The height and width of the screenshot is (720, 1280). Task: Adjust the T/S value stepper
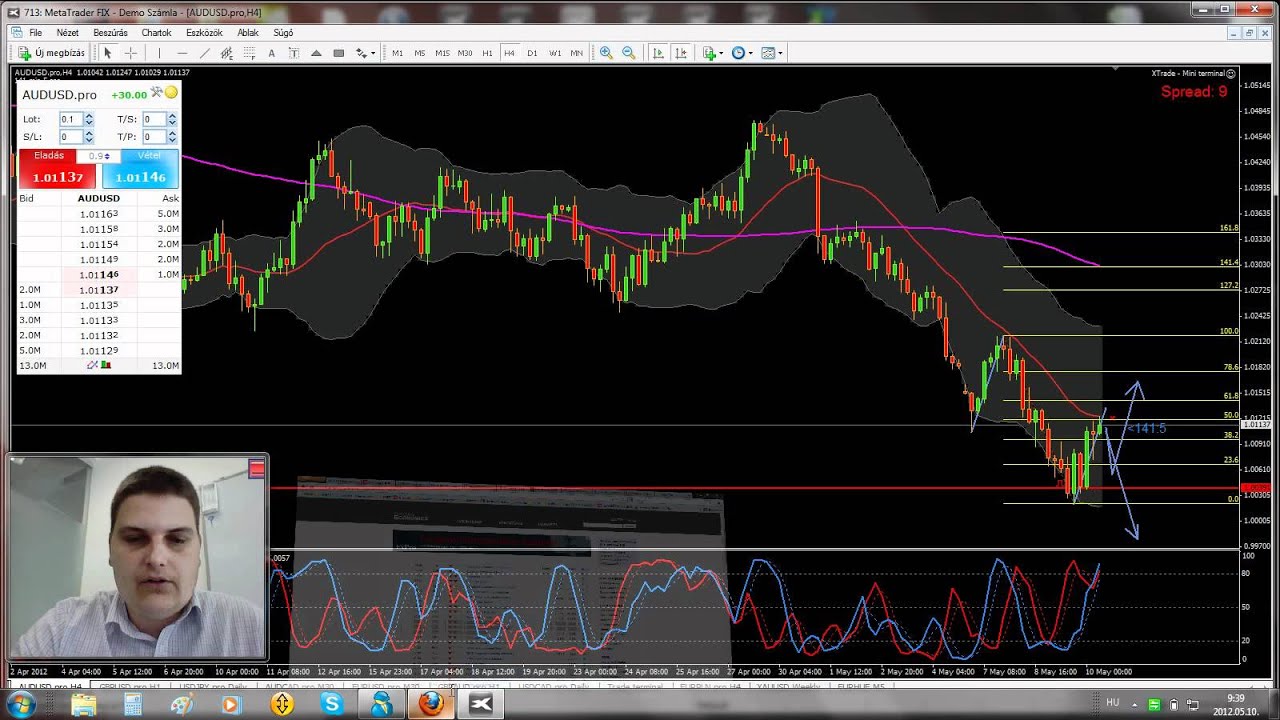[172, 119]
